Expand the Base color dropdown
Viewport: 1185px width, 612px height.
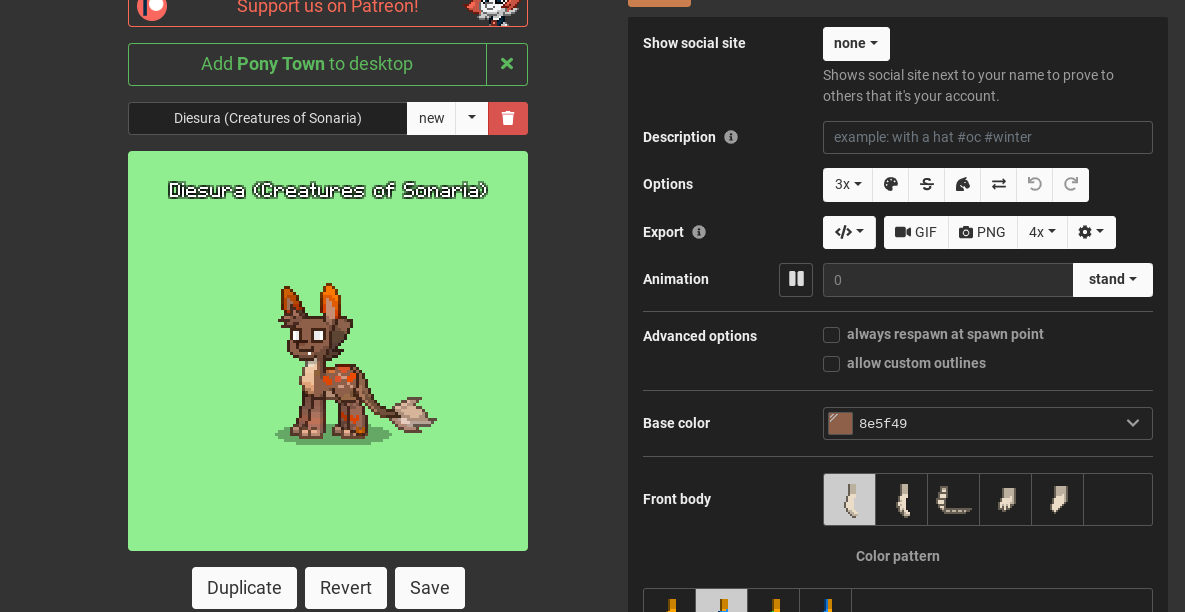[x=1132, y=423]
